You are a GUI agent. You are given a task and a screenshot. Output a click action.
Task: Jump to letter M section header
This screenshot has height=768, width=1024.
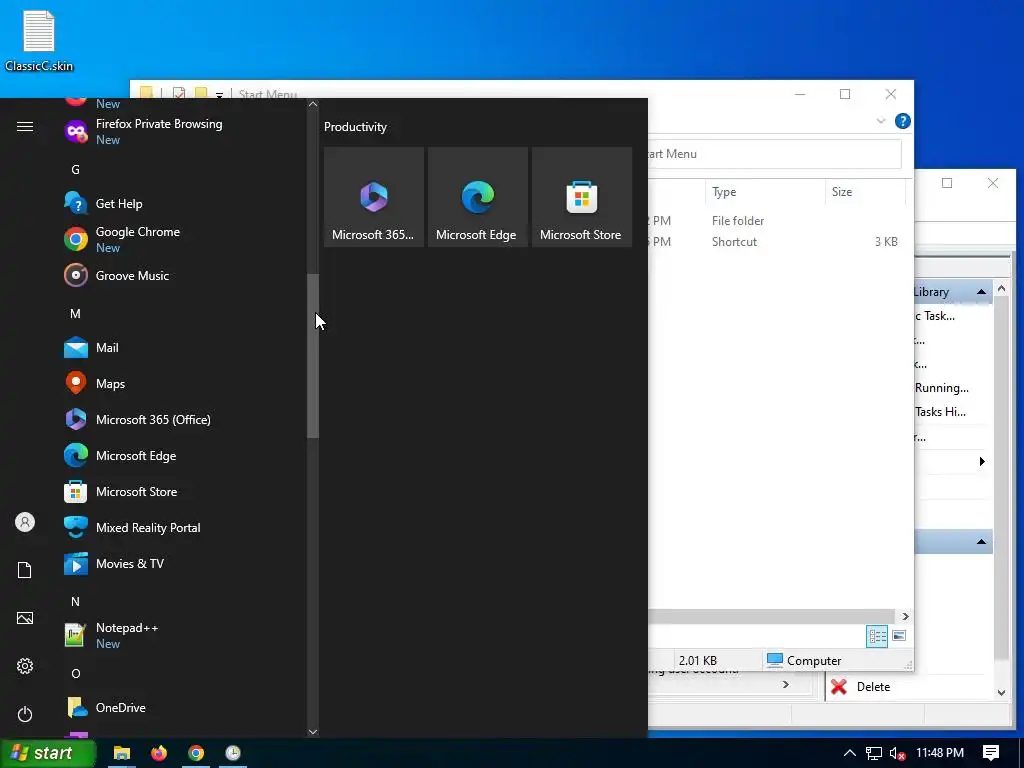click(76, 313)
